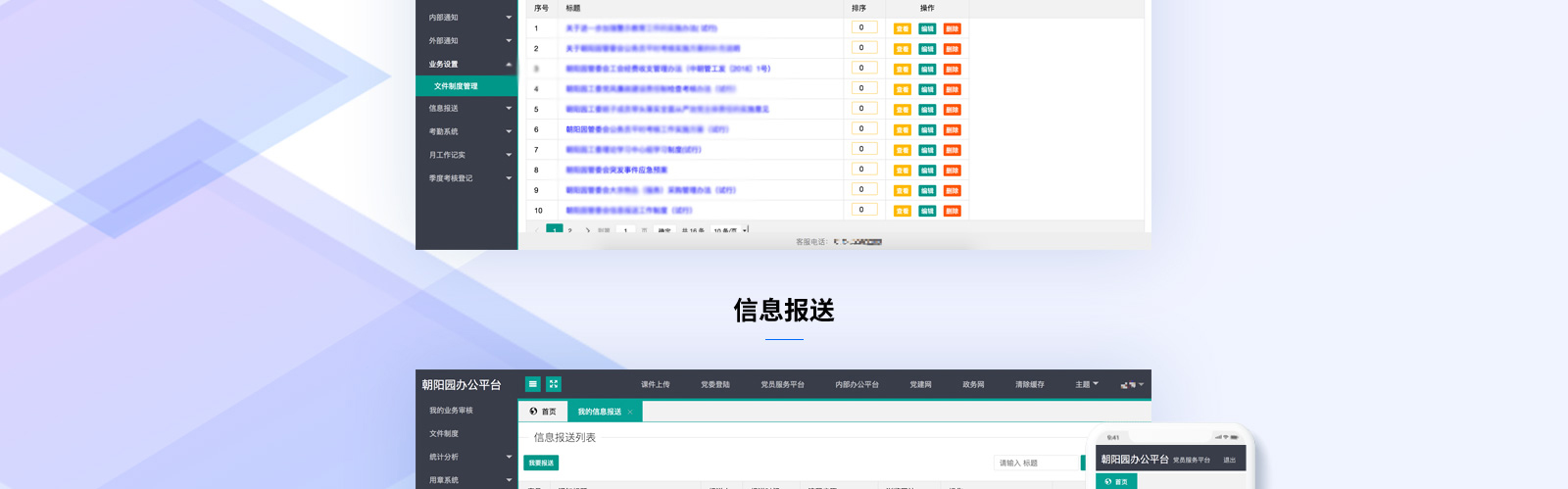
Task: Click the red 删除 button in row 3
Action: tap(952, 70)
